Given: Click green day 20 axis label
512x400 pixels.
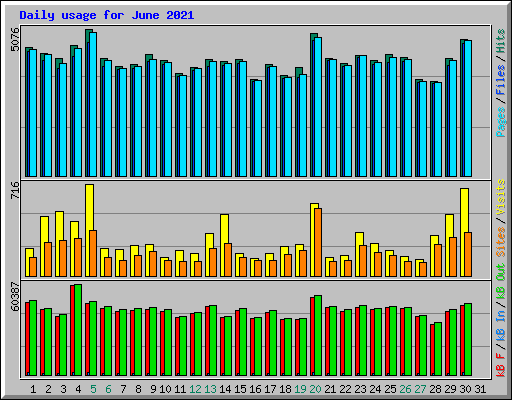Looking at the screenshot, I should (315, 389).
